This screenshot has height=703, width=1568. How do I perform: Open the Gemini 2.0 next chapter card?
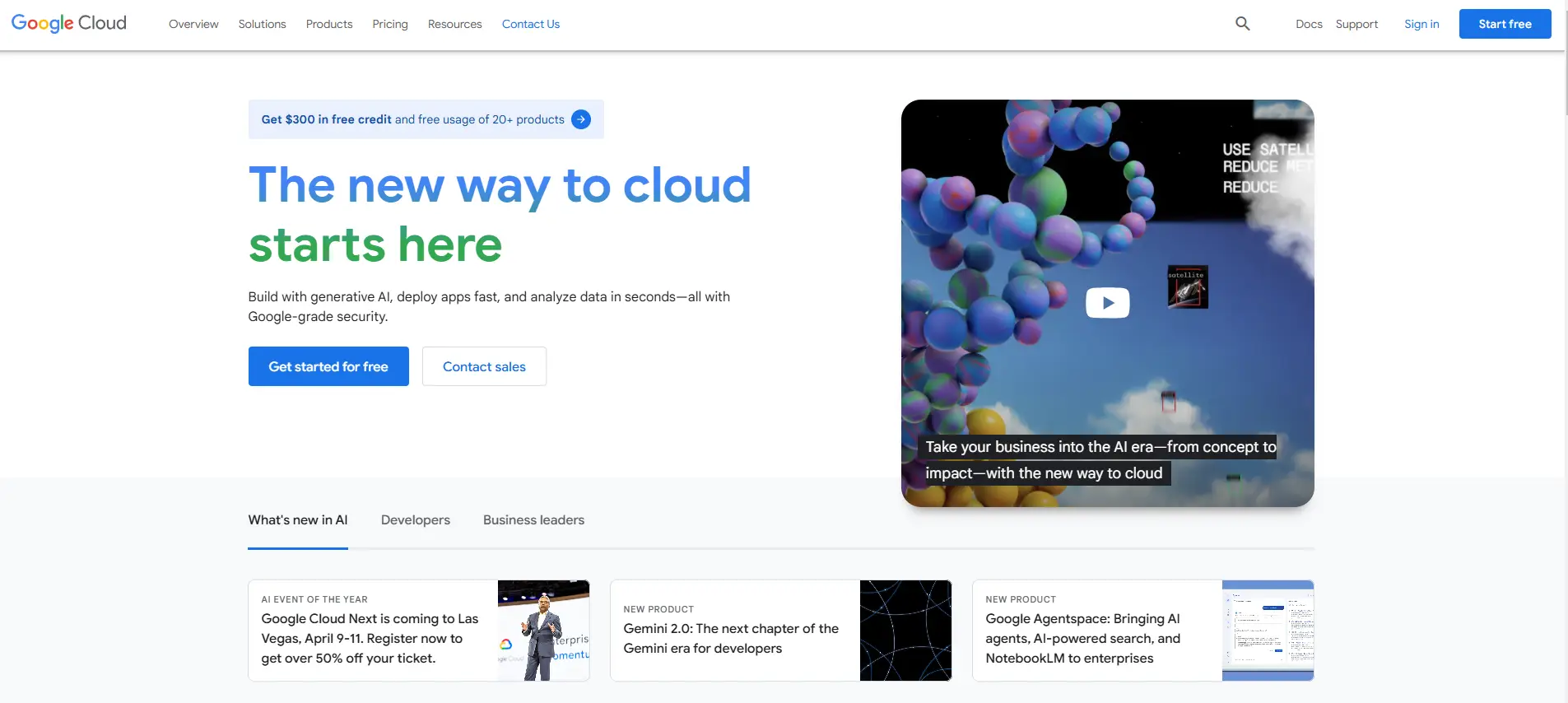coord(781,631)
